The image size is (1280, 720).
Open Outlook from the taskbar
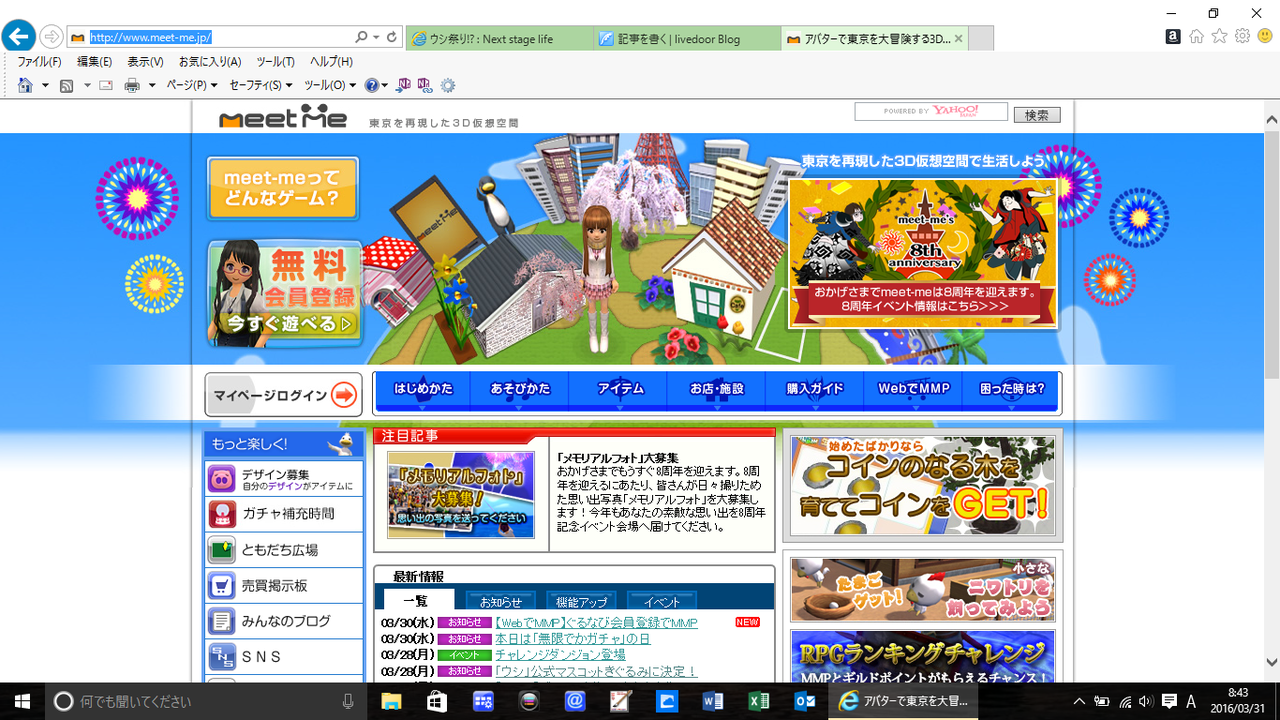pos(805,702)
